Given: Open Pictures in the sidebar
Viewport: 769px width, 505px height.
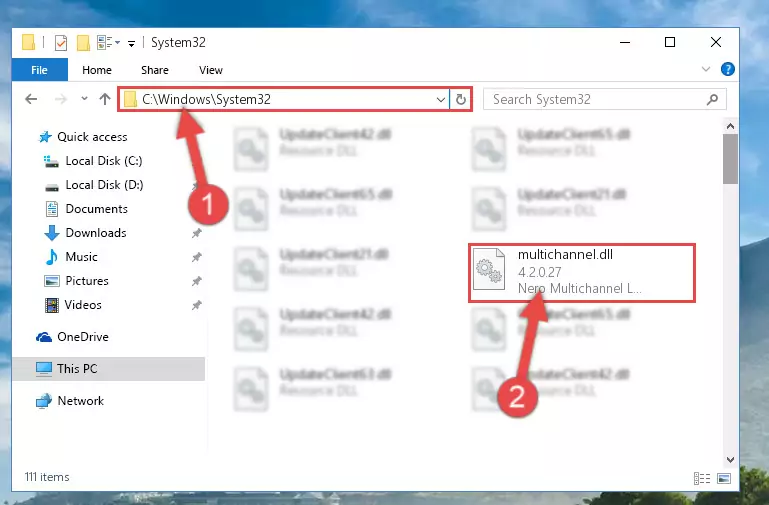Looking at the screenshot, I should (87, 281).
